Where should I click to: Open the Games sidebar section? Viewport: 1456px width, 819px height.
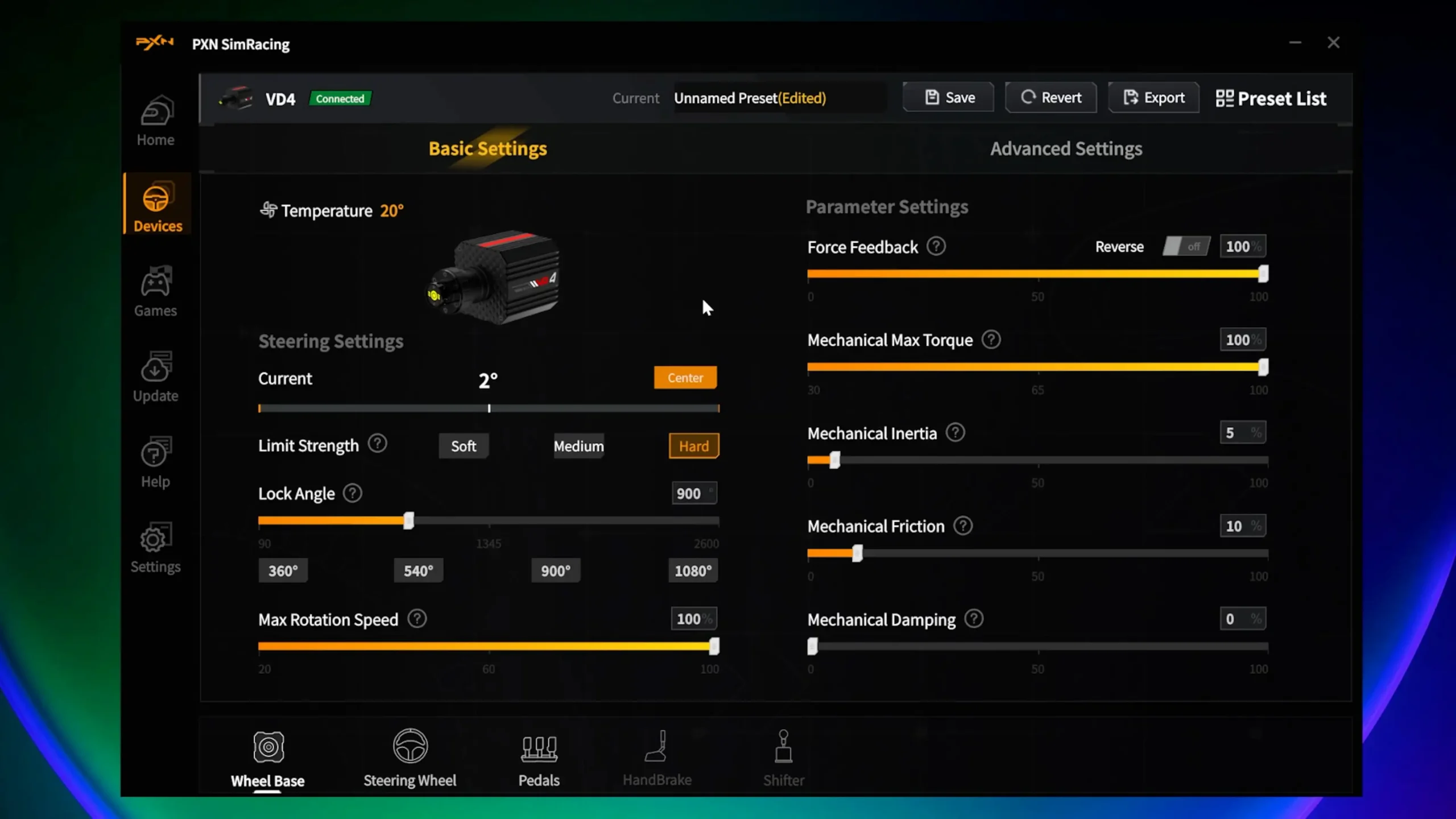coord(155,291)
